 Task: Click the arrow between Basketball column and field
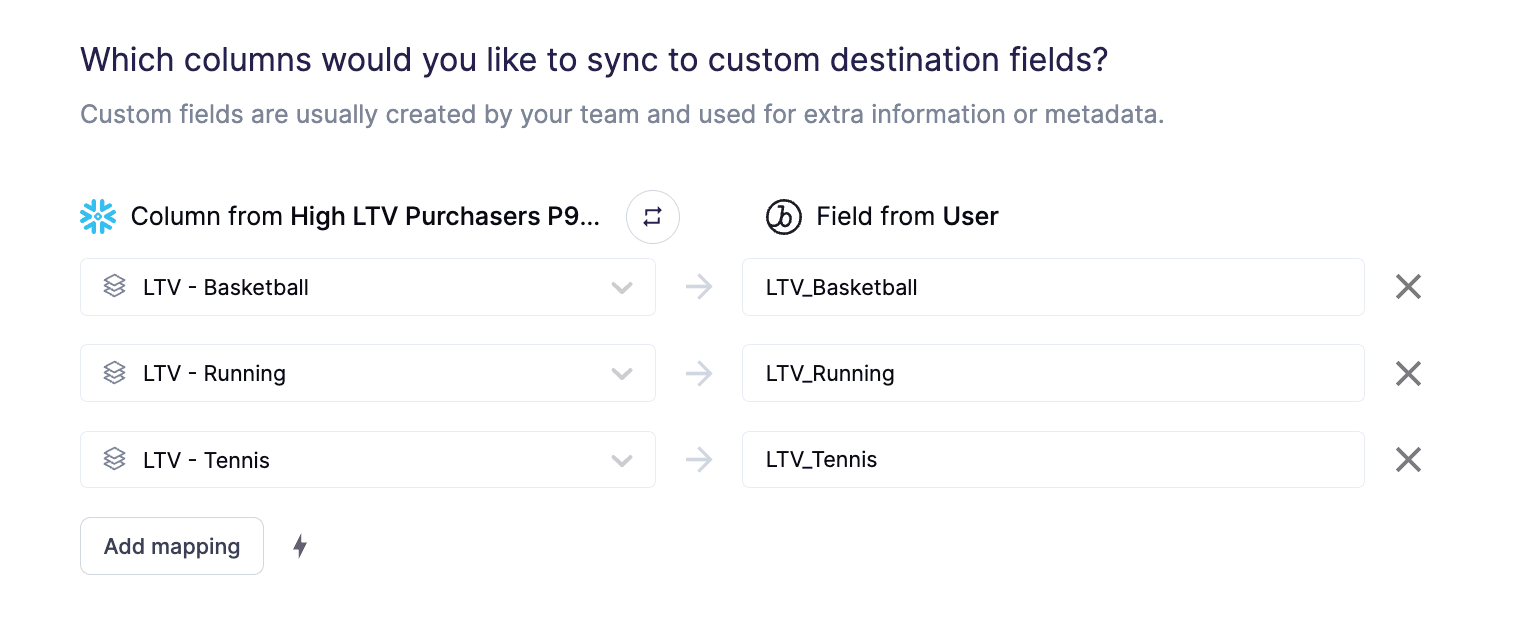[x=699, y=287]
